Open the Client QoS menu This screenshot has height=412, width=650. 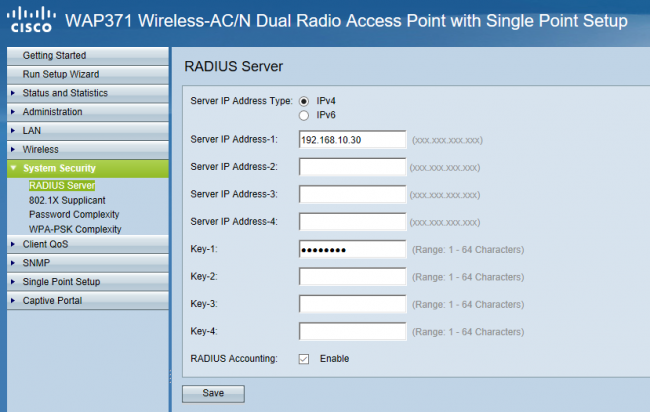(x=88, y=244)
